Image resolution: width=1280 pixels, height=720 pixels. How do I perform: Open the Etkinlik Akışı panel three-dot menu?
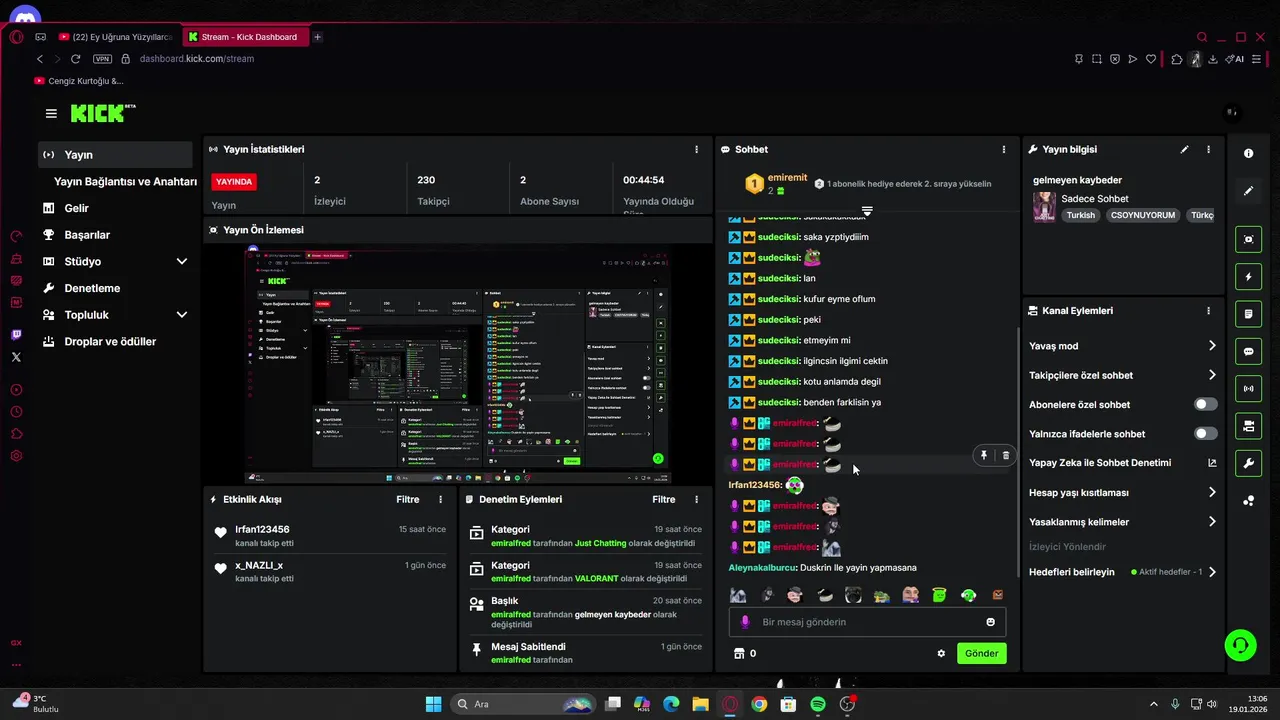(441, 499)
